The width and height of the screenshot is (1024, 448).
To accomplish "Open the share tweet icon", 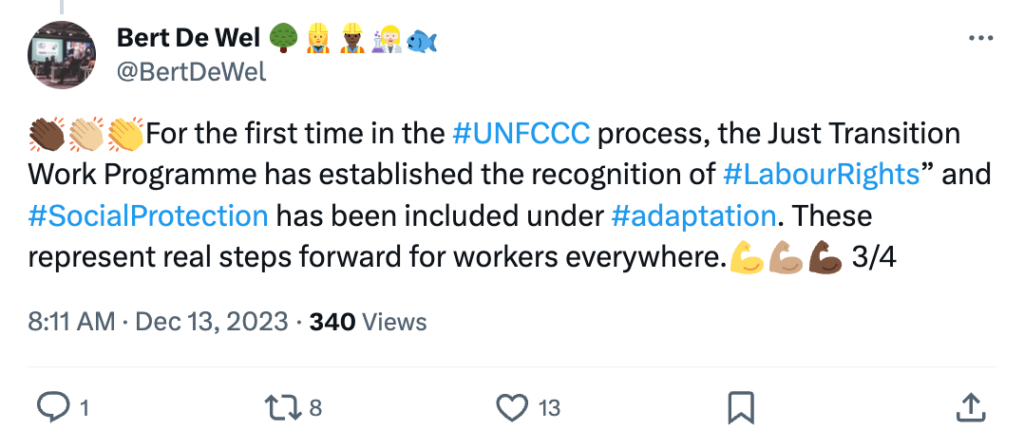I will tap(969, 407).
